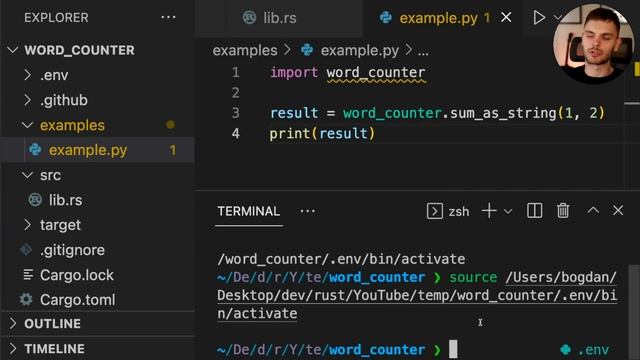Viewport: 640px width, 360px height.
Task: Click the word_counter import on line 1
Action: click(x=376, y=73)
